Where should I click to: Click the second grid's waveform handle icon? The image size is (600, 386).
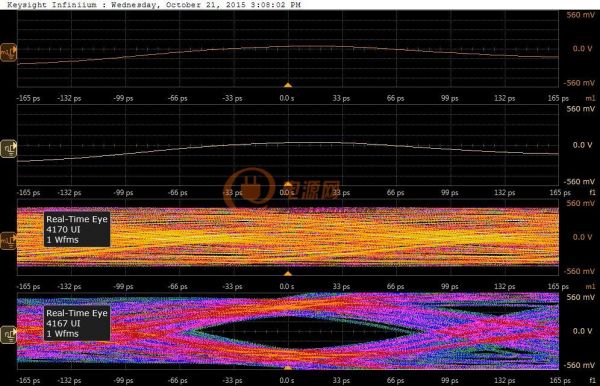(8, 149)
